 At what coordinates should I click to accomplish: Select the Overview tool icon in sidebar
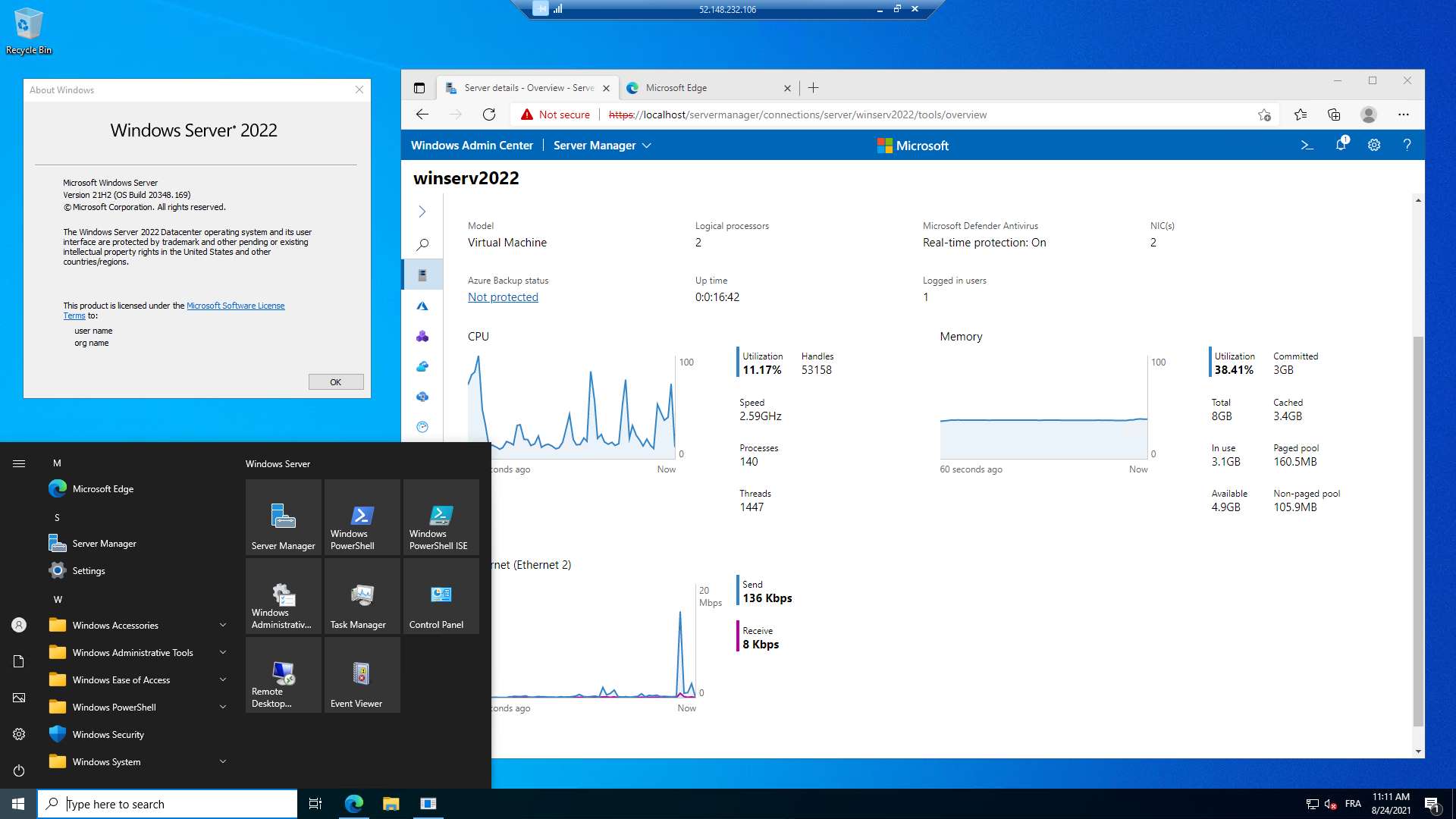(422, 275)
